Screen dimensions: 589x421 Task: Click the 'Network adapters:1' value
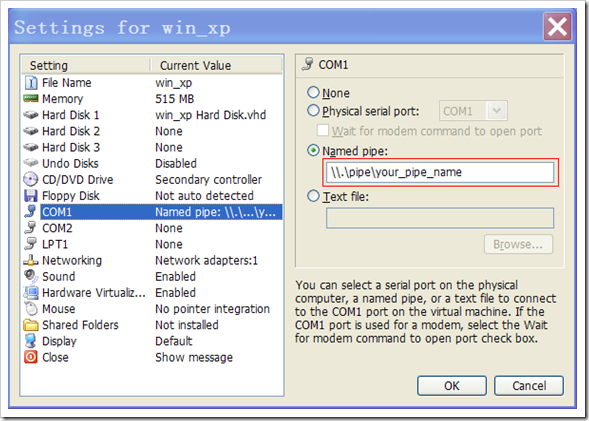207,260
